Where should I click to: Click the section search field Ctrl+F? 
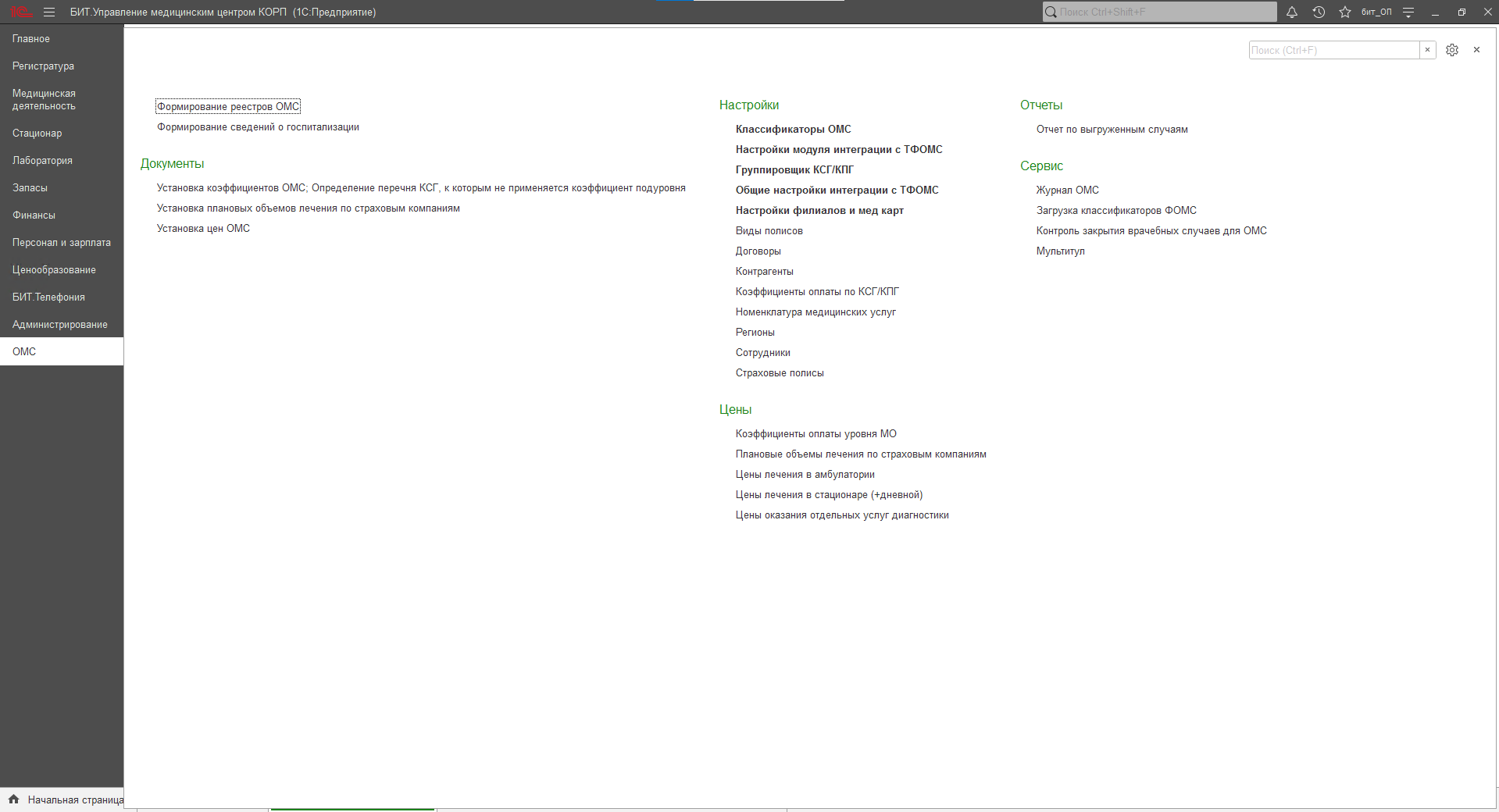coord(1334,50)
